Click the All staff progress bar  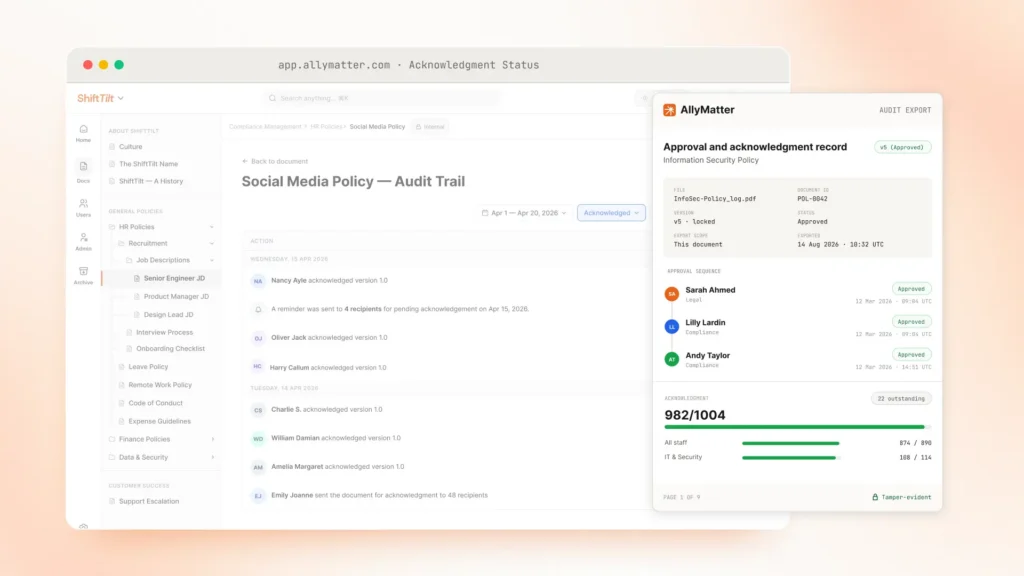tap(791, 443)
